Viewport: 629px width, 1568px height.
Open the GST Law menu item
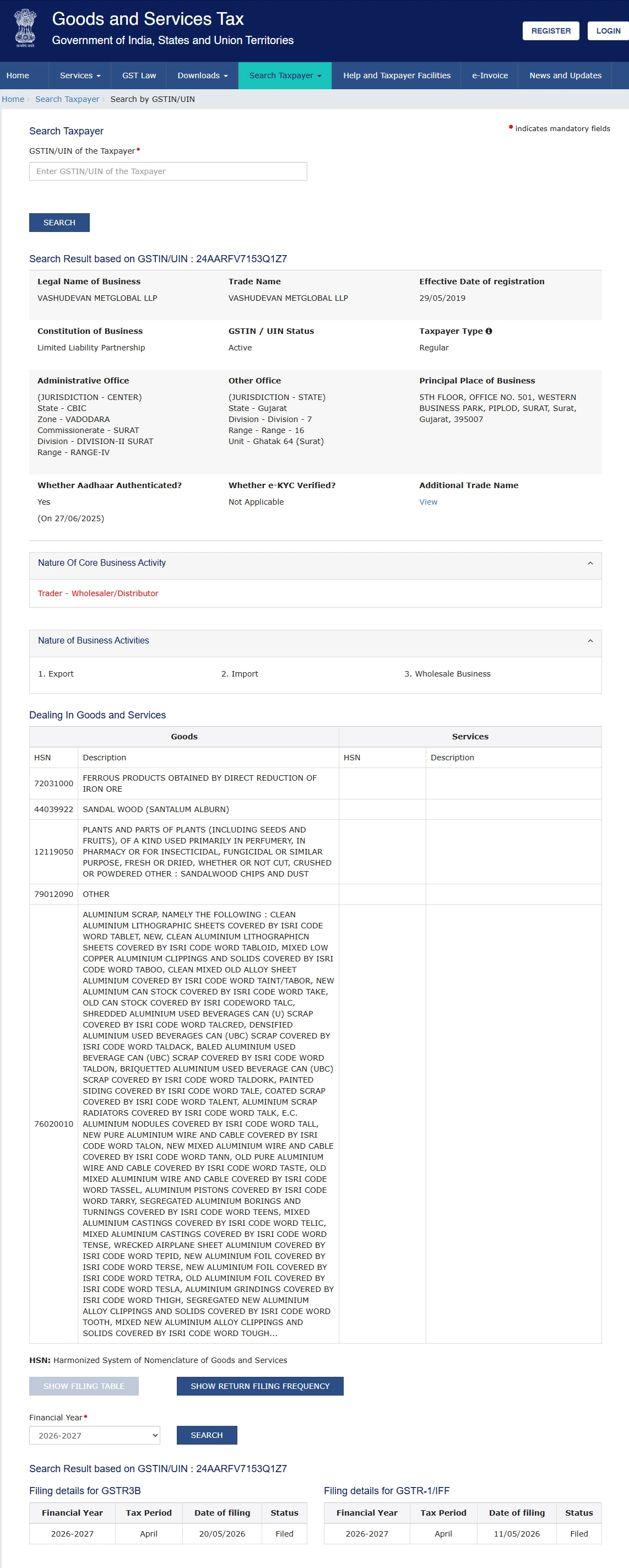139,75
